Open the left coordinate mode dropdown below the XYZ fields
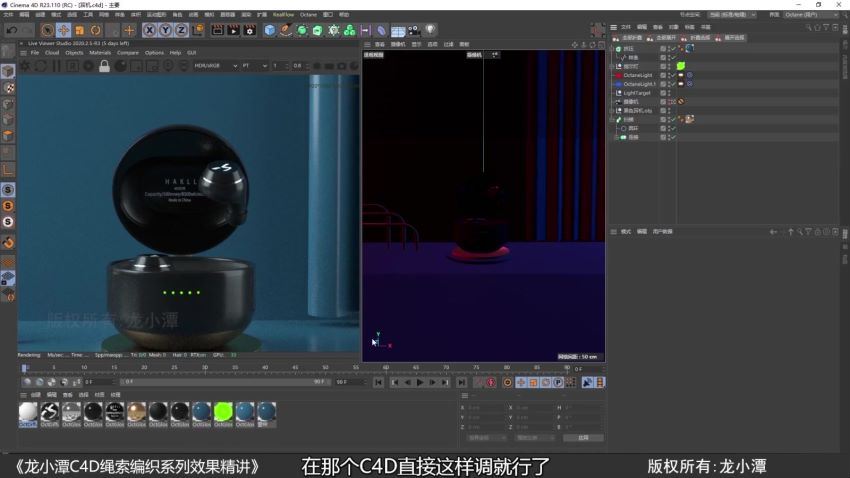 coord(486,438)
